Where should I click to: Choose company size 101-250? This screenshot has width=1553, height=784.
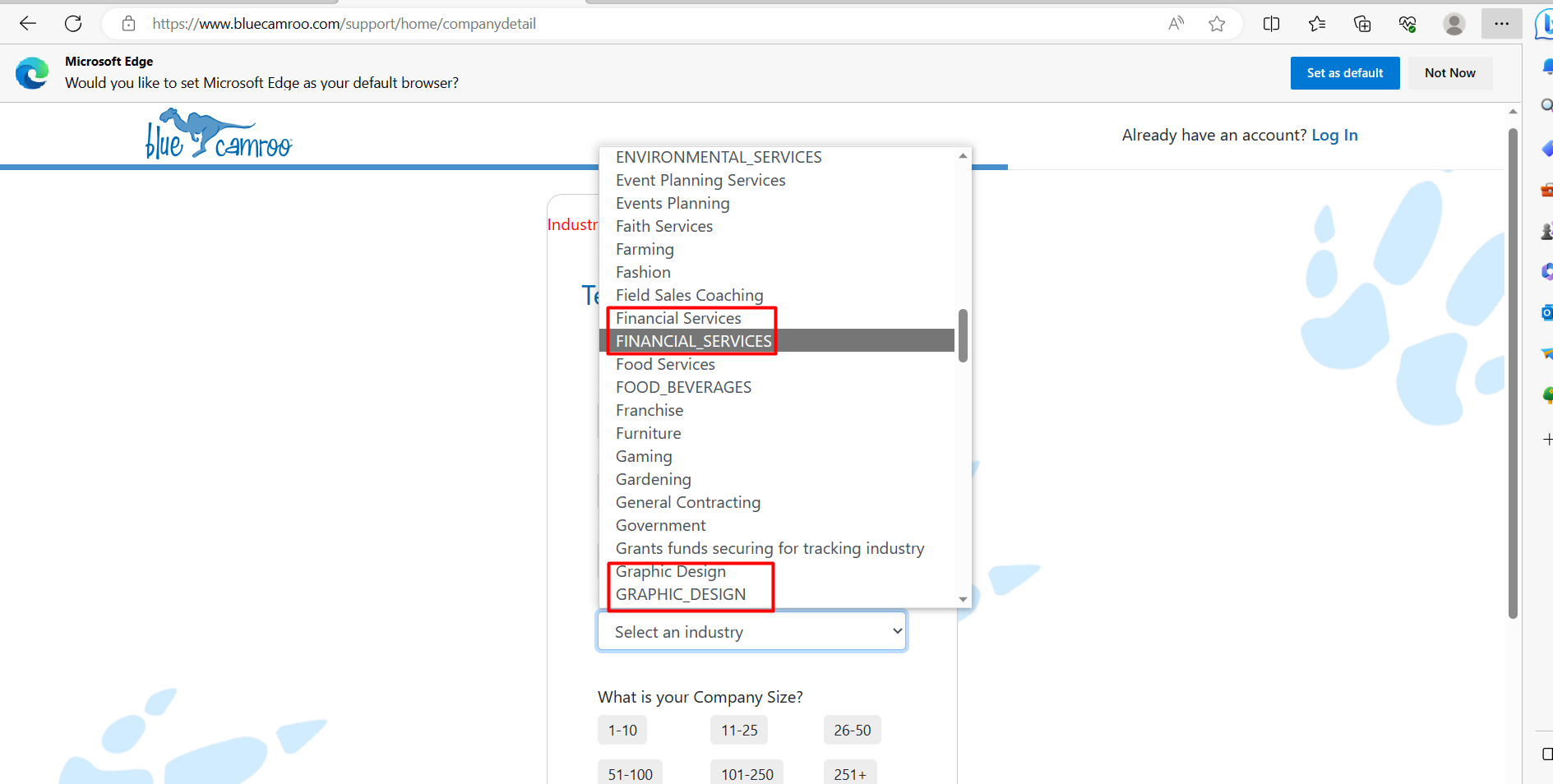click(x=747, y=773)
